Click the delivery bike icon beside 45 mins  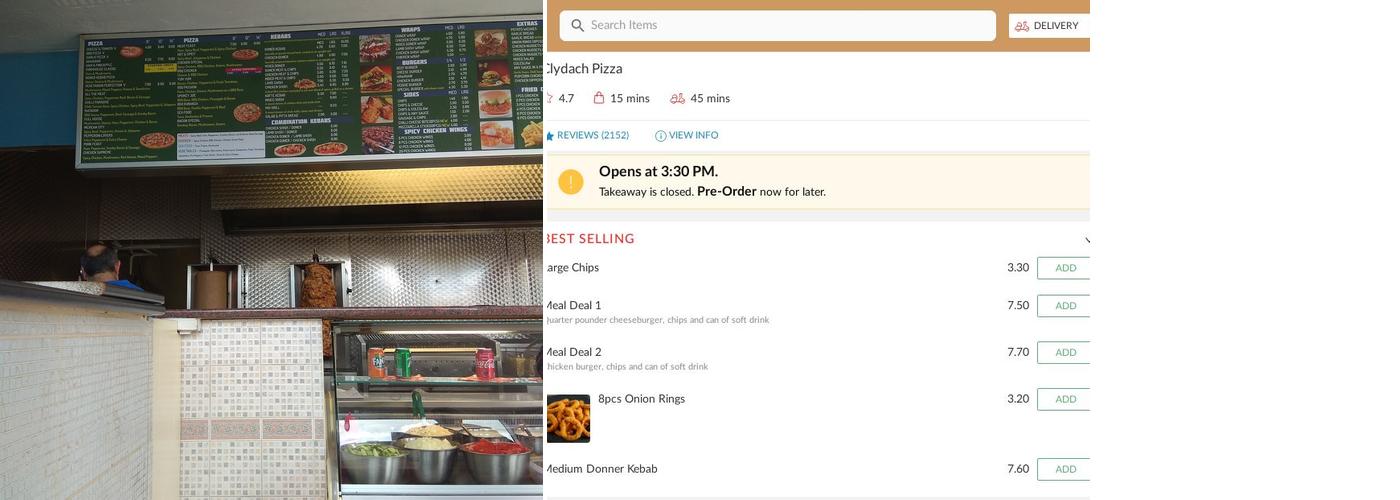tap(677, 98)
